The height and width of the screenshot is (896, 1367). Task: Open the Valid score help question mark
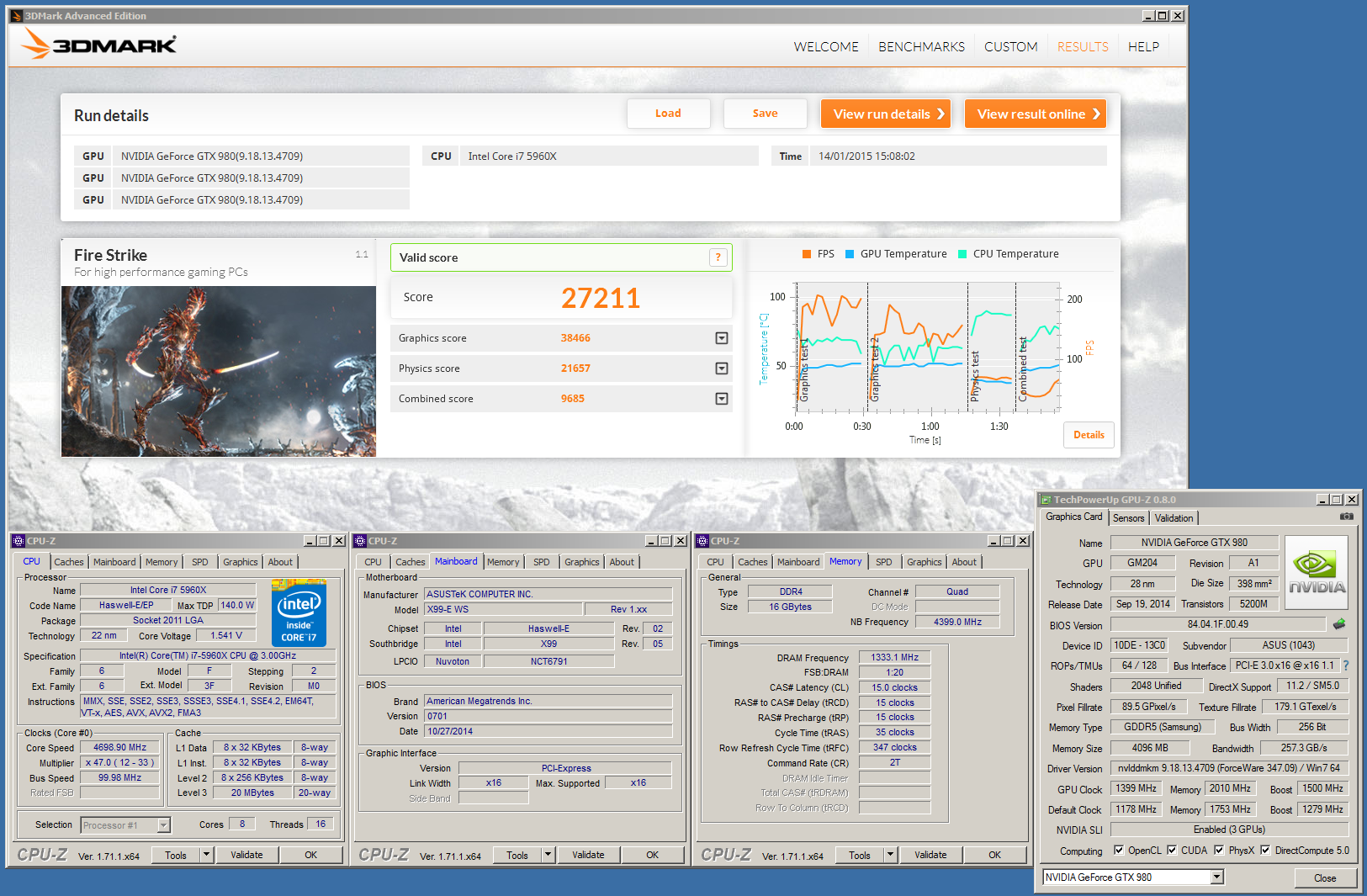[x=718, y=257]
